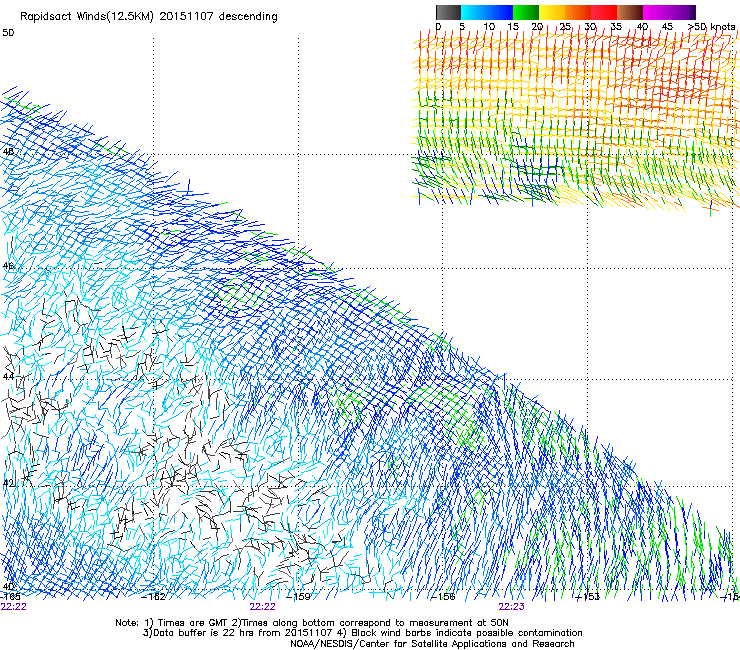Image resolution: width=740 pixels, height=650 pixels.
Task: Click the latitude label '42'
Action: (x=8, y=483)
